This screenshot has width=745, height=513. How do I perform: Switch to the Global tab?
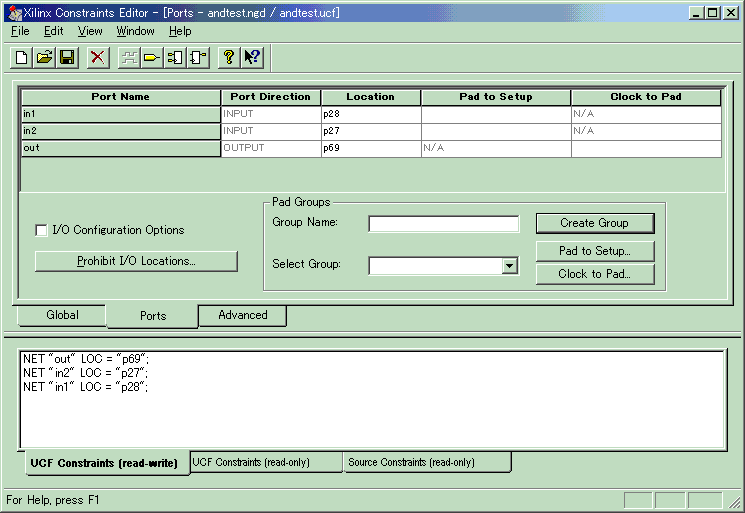click(62, 315)
